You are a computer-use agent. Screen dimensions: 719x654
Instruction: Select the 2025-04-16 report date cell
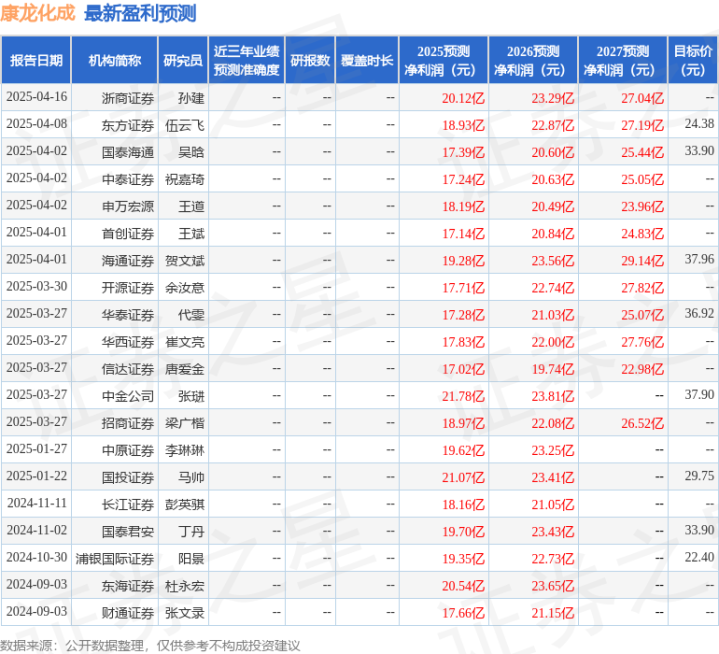pyautogui.click(x=36, y=98)
